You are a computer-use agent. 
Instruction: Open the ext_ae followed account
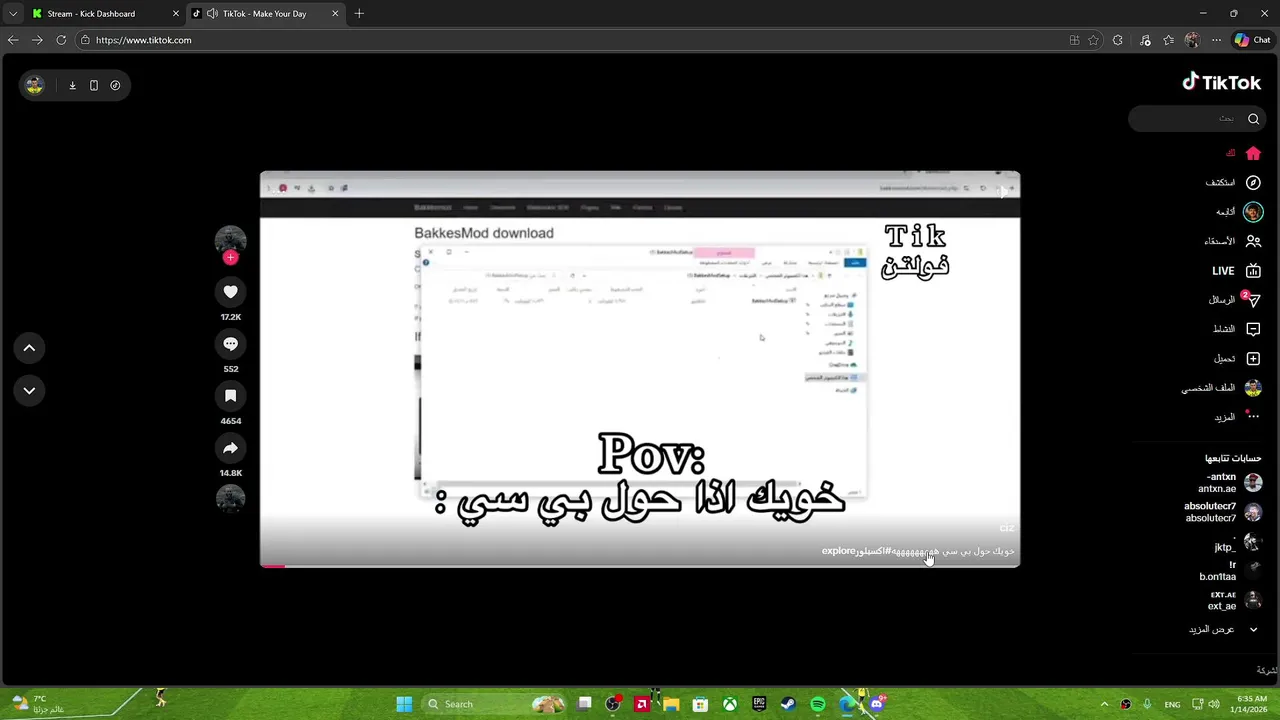(x=1235, y=601)
